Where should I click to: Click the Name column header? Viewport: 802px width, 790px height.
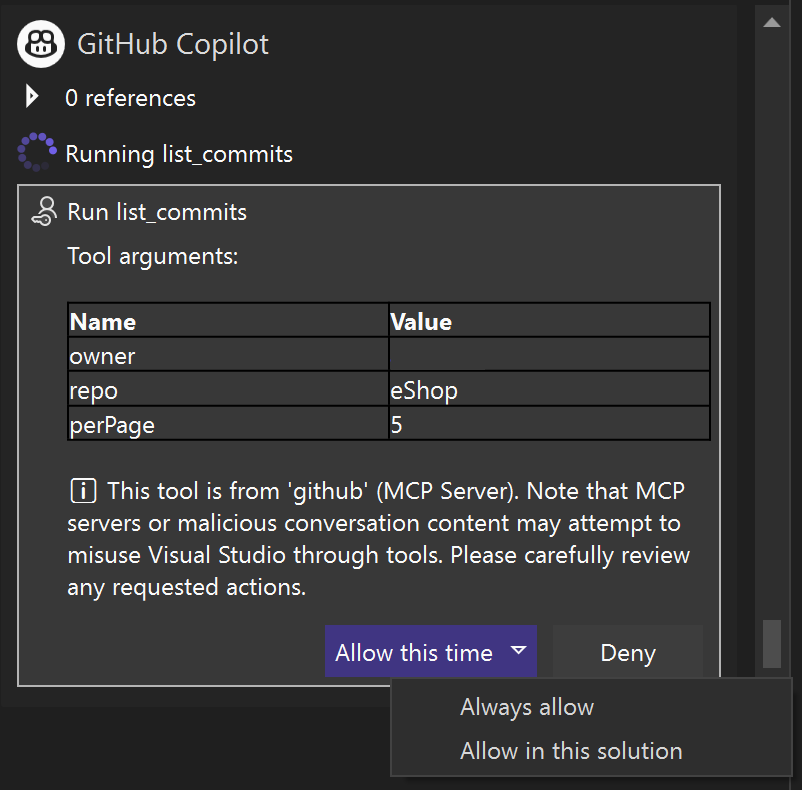[228, 321]
